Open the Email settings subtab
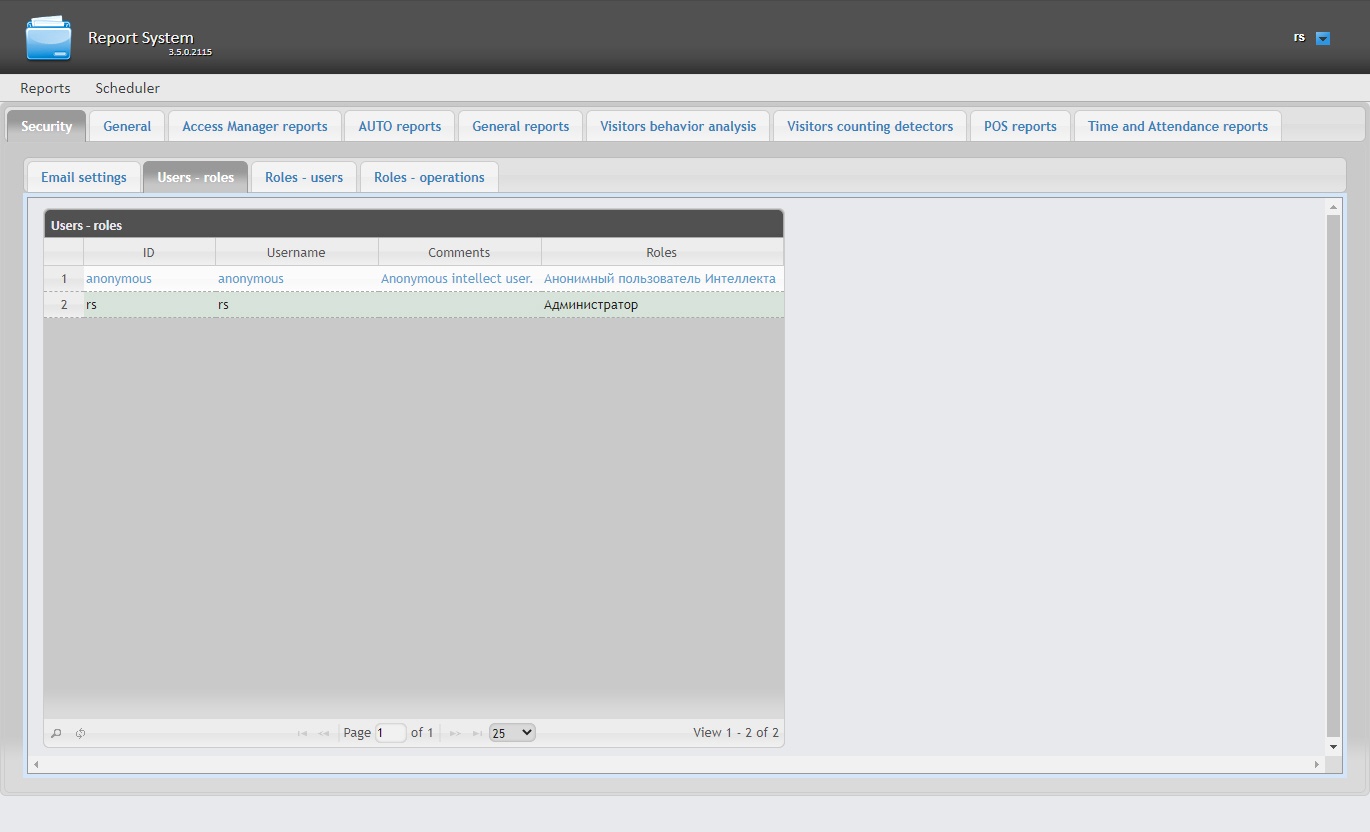Viewport: 1370px width, 832px height. click(84, 177)
